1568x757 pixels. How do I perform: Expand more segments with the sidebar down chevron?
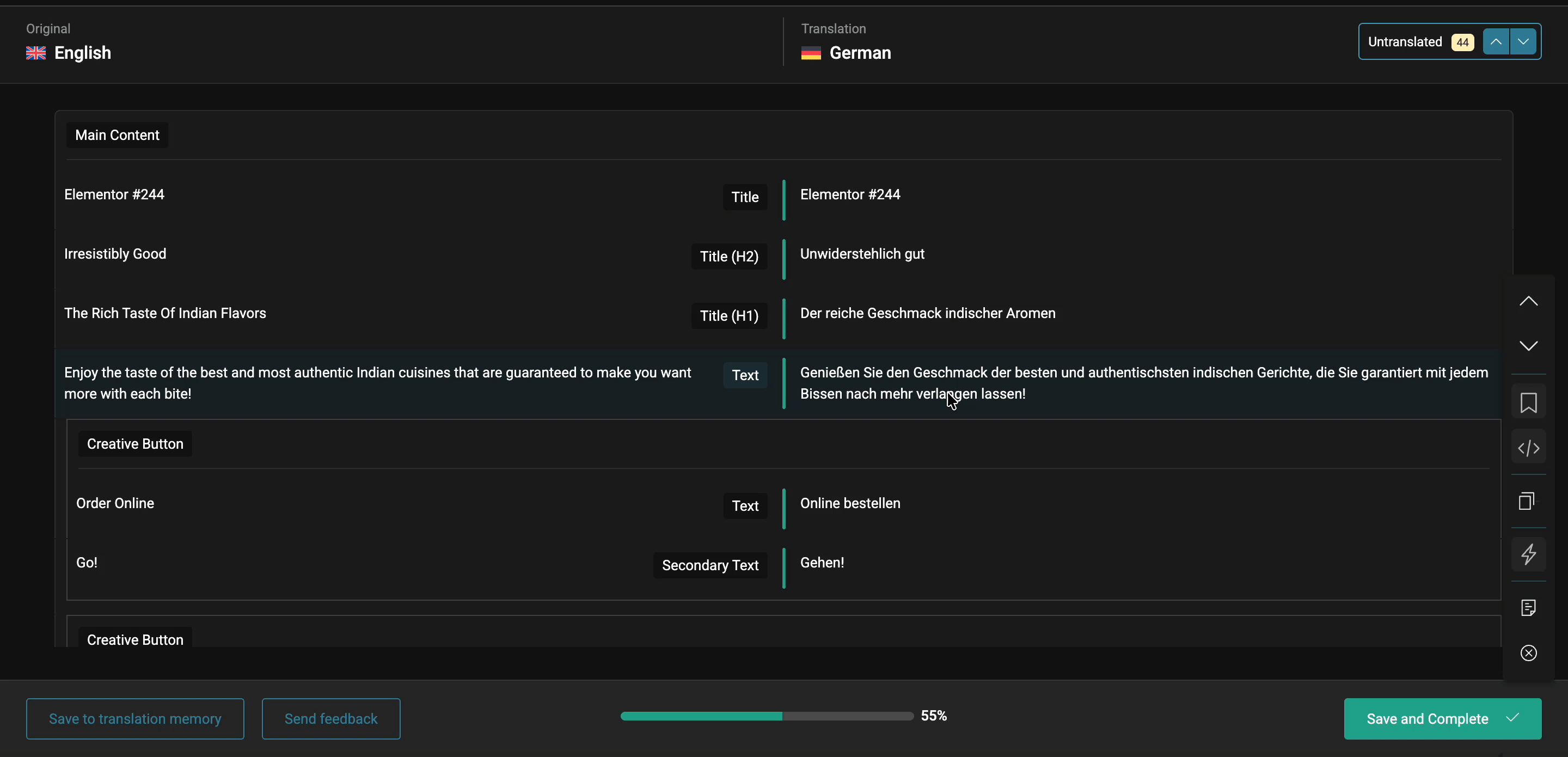[x=1528, y=346]
